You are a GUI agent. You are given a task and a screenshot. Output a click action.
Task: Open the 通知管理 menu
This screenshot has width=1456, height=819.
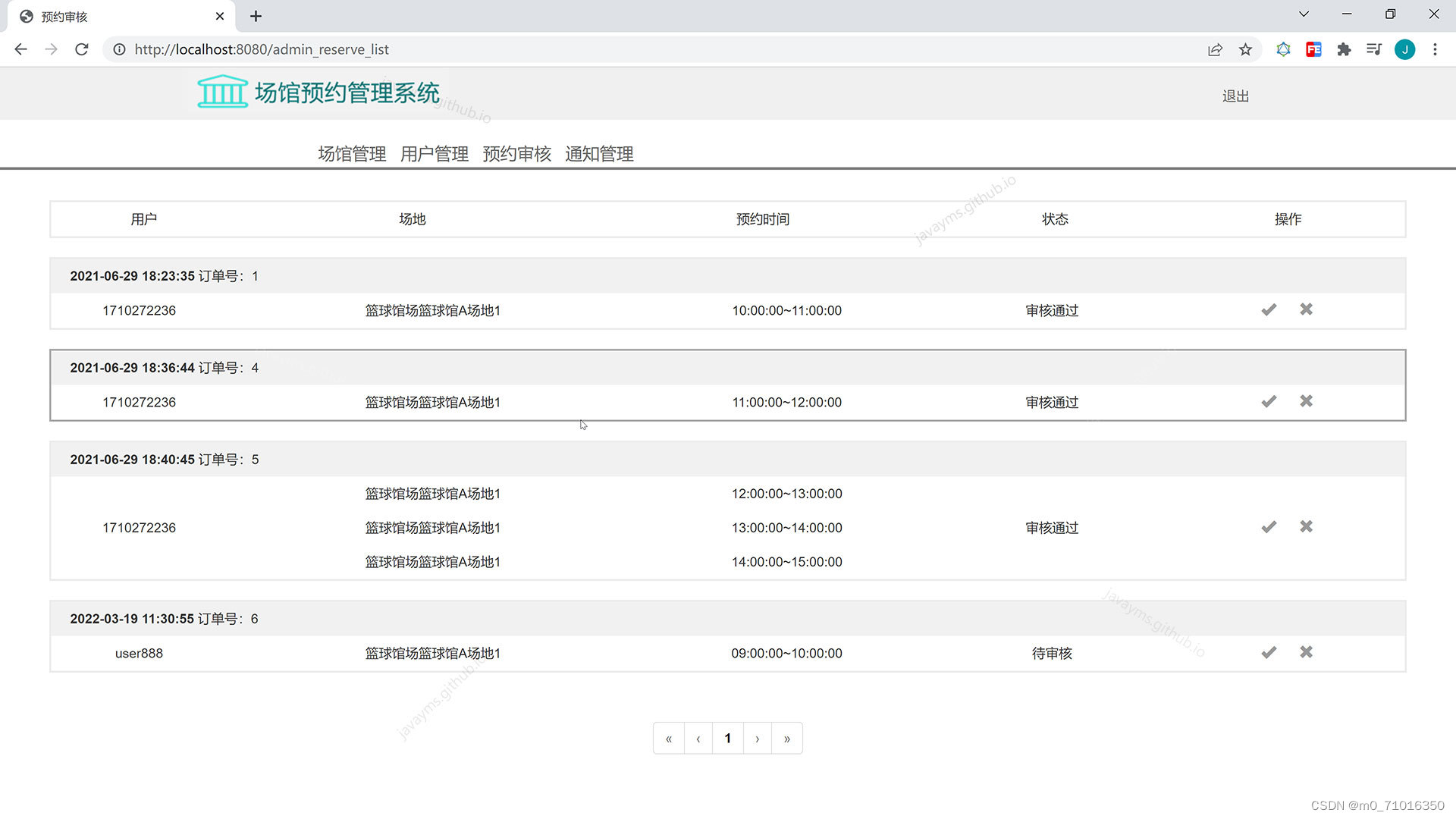tap(599, 154)
